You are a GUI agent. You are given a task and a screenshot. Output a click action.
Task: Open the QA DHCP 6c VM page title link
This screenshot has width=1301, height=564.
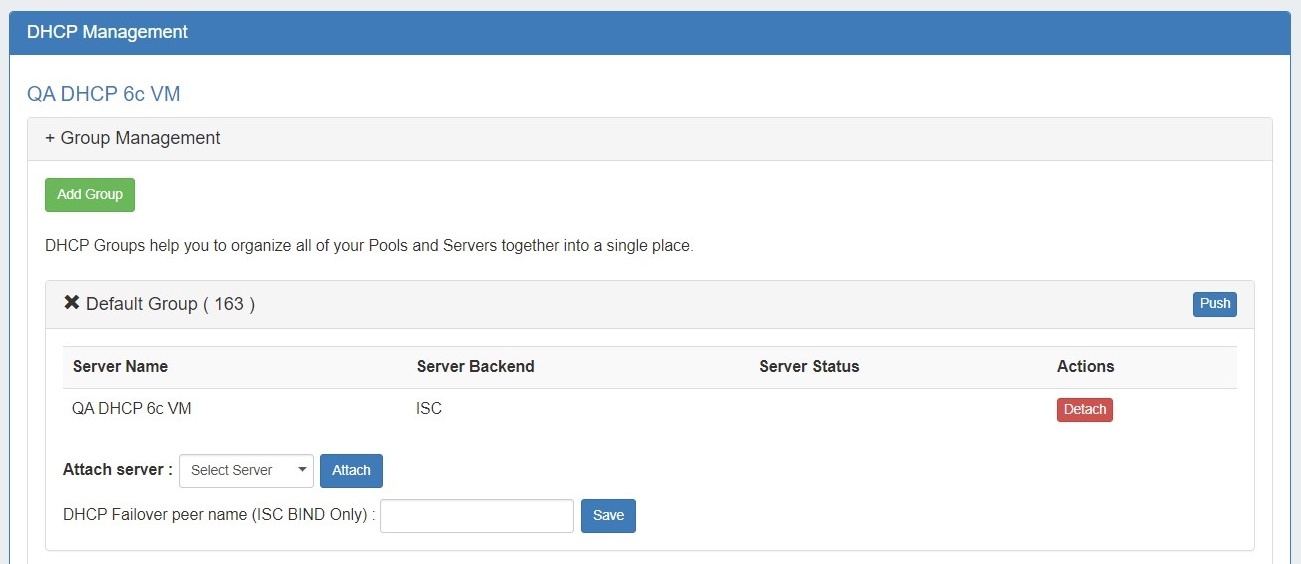[103, 95]
